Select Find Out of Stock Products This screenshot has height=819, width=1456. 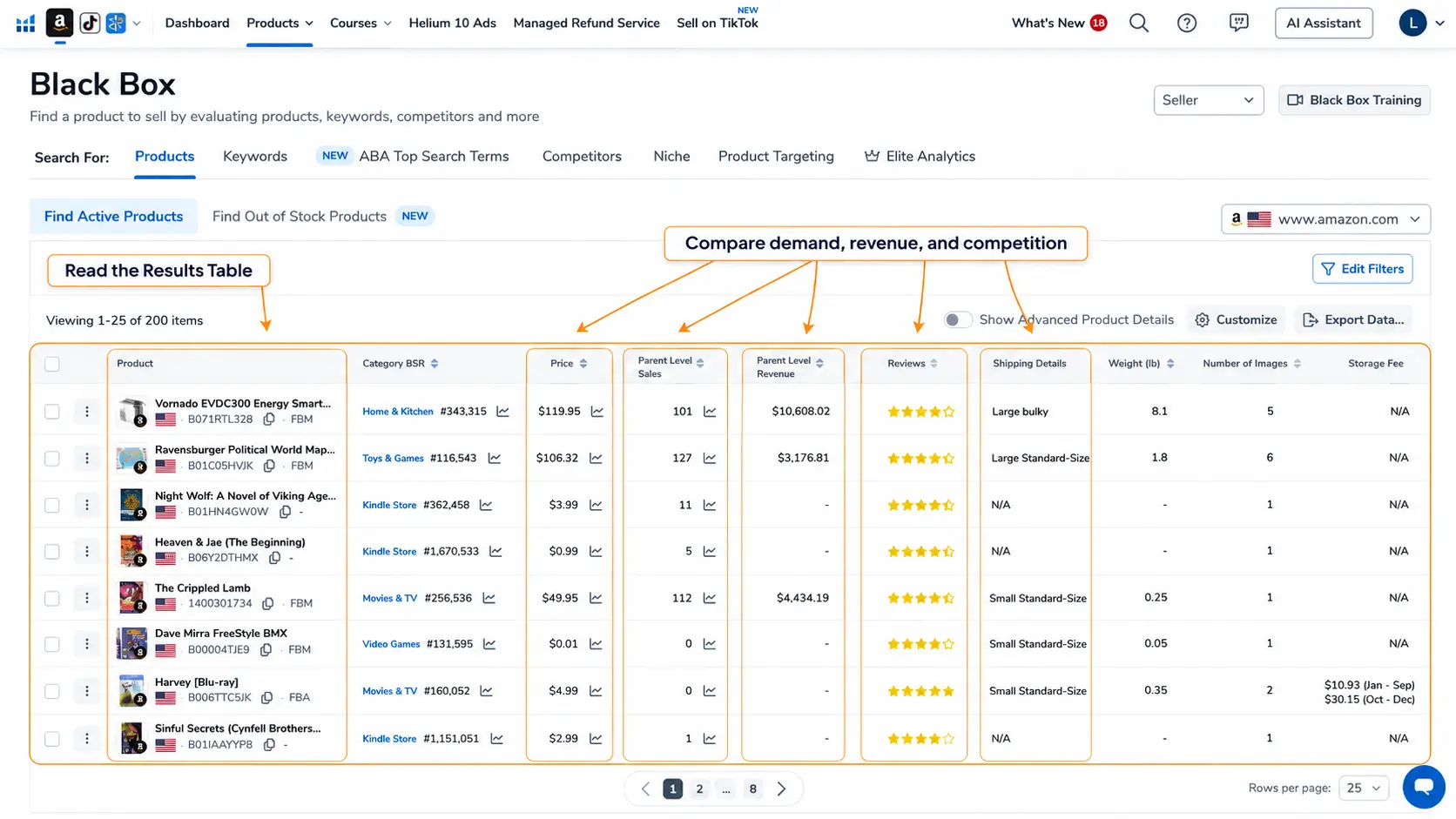tap(300, 217)
